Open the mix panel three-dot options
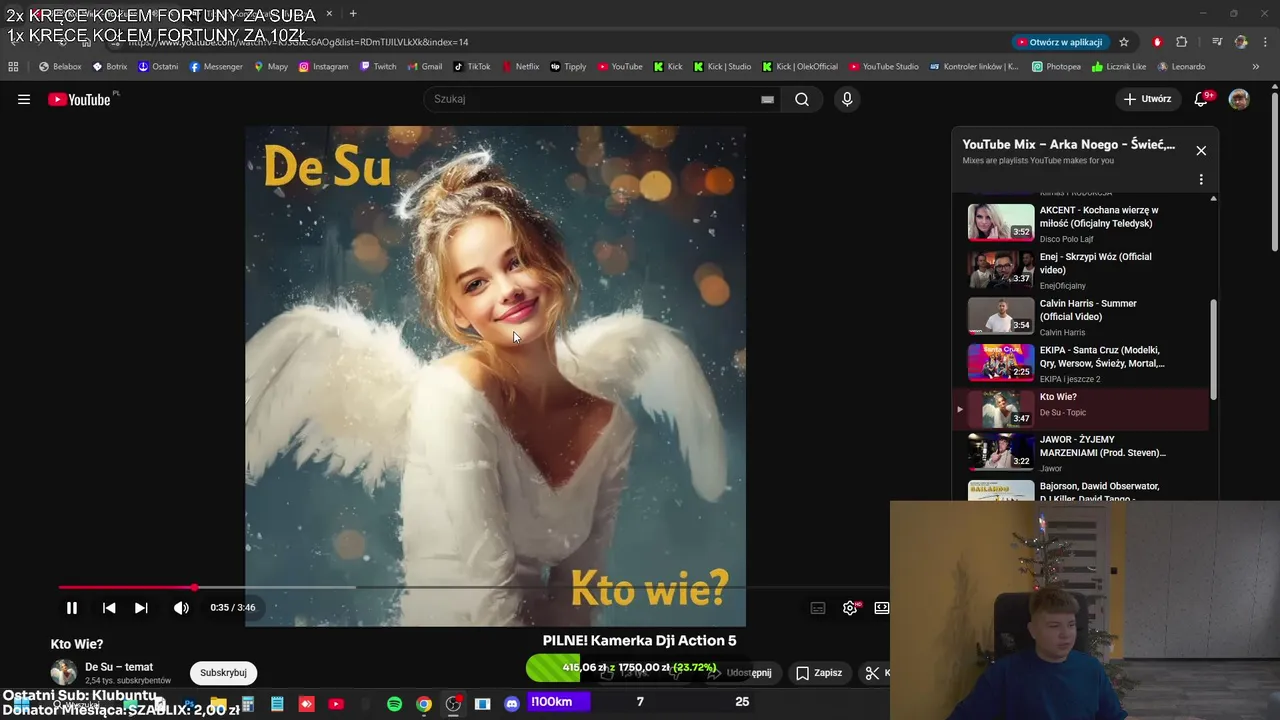Viewport: 1280px width, 720px height. (1201, 180)
